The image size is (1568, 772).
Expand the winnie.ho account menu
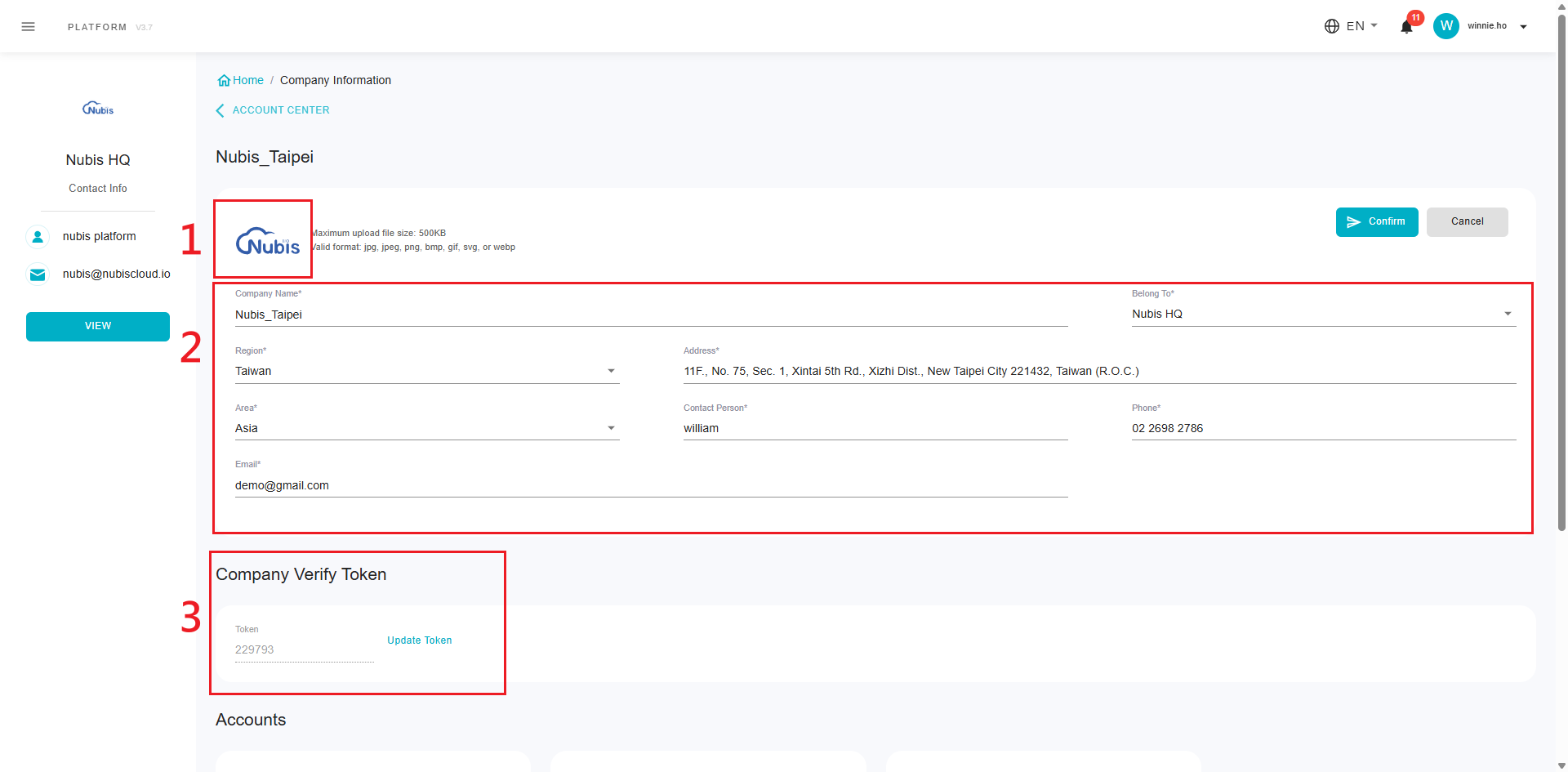tap(1523, 27)
